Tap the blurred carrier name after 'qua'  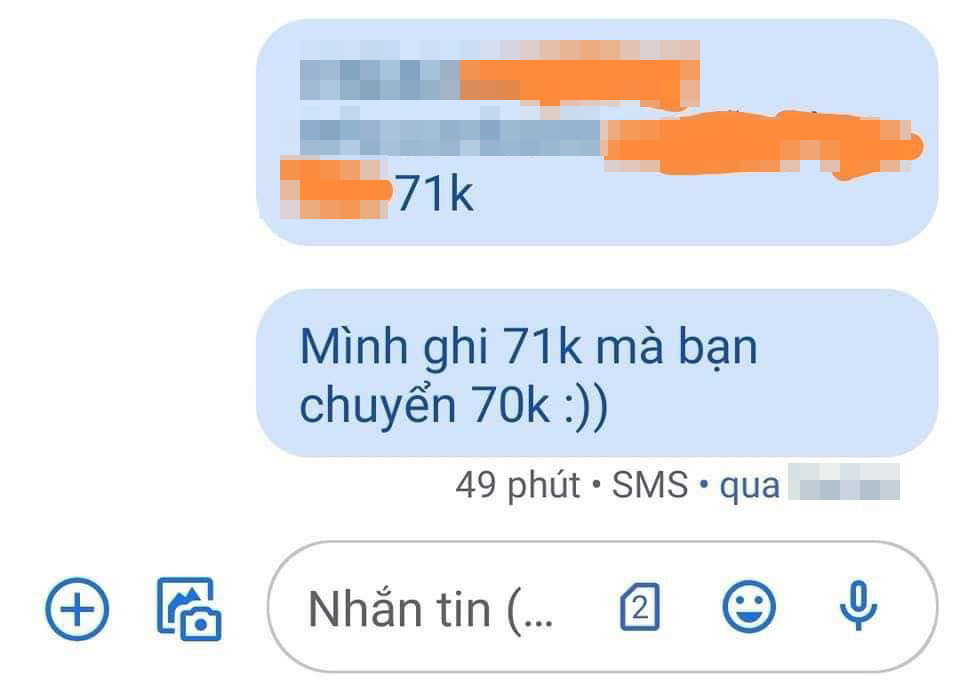click(844, 482)
